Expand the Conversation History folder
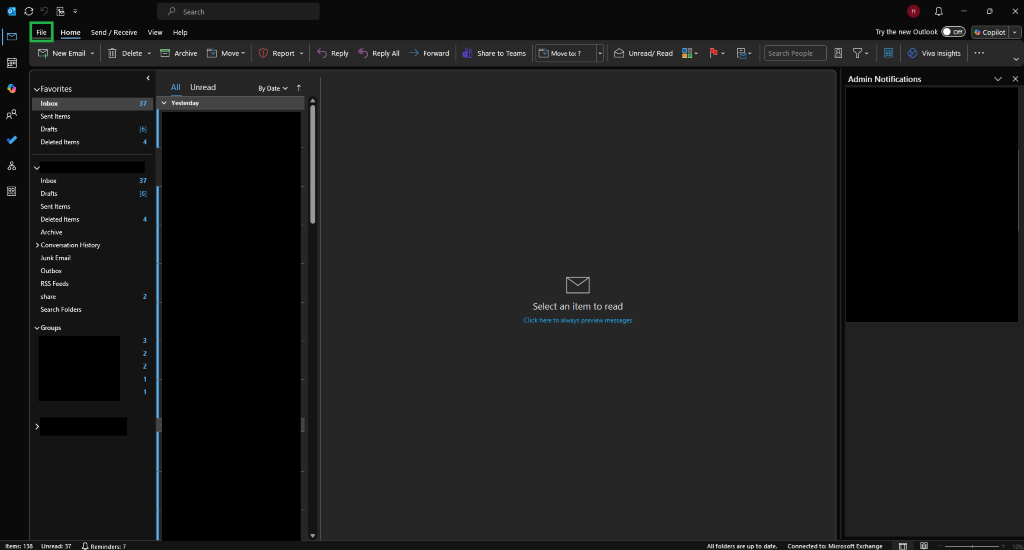 click(x=37, y=245)
